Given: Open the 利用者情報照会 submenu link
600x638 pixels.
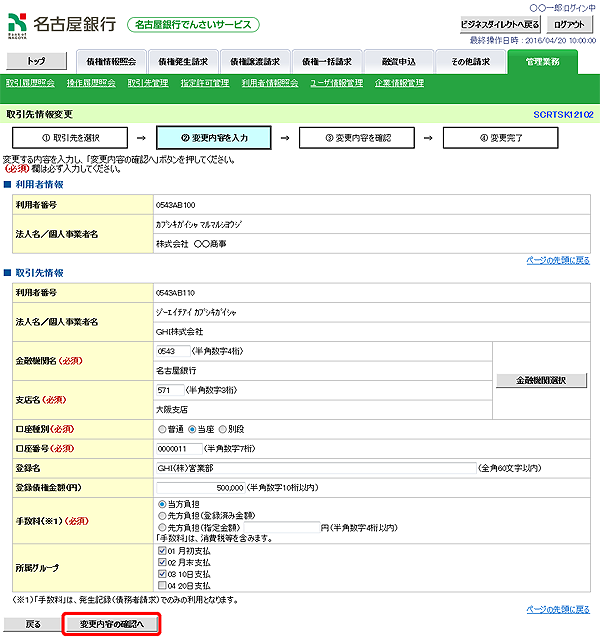Looking at the screenshot, I should [270, 83].
